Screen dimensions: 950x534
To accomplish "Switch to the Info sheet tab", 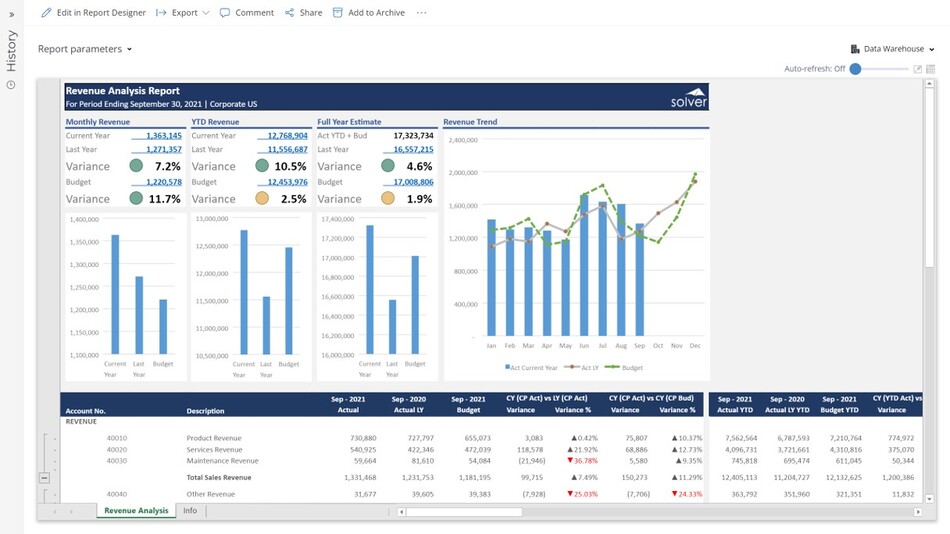I will coord(190,511).
